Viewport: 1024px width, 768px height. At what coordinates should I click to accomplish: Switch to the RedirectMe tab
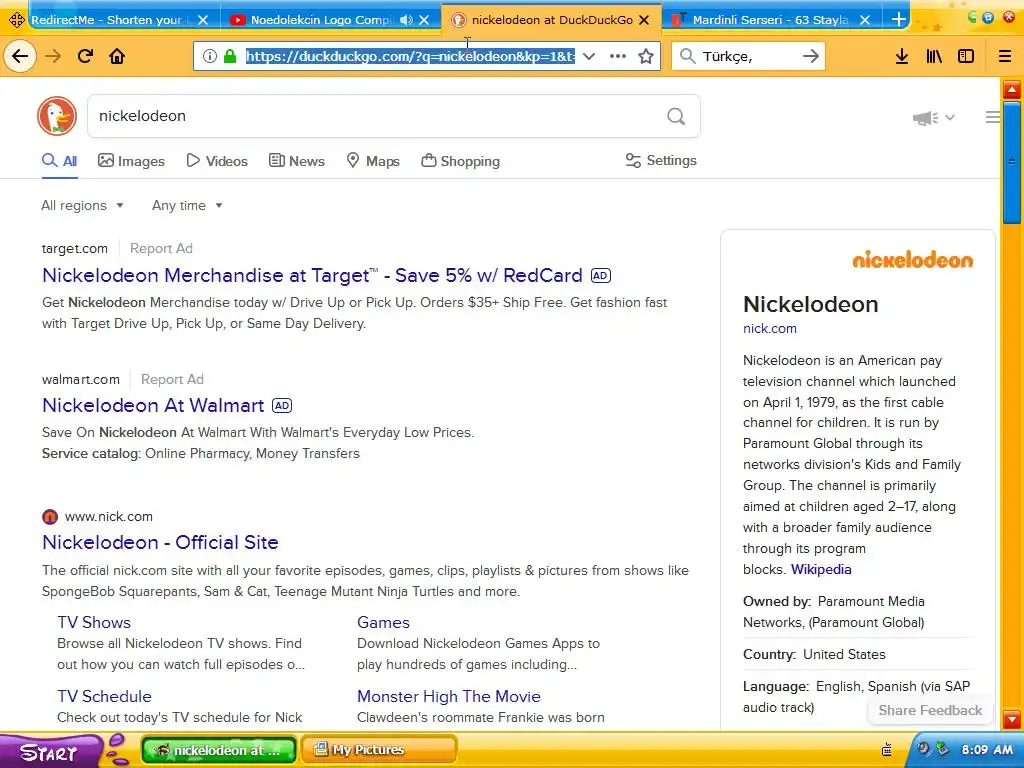pos(106,20)
